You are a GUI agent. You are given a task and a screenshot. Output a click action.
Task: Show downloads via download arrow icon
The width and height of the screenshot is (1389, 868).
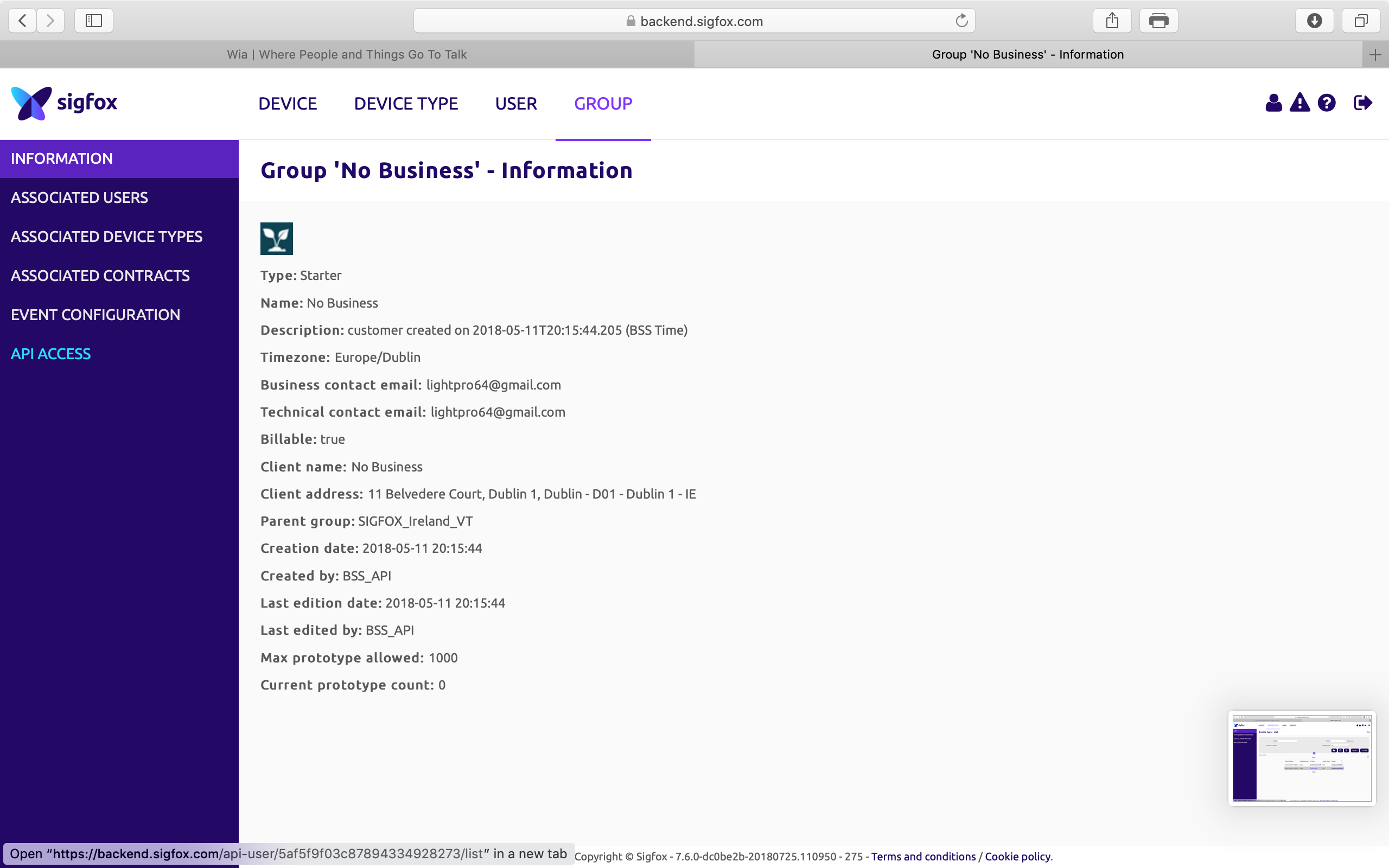[x=1314, y=21]
